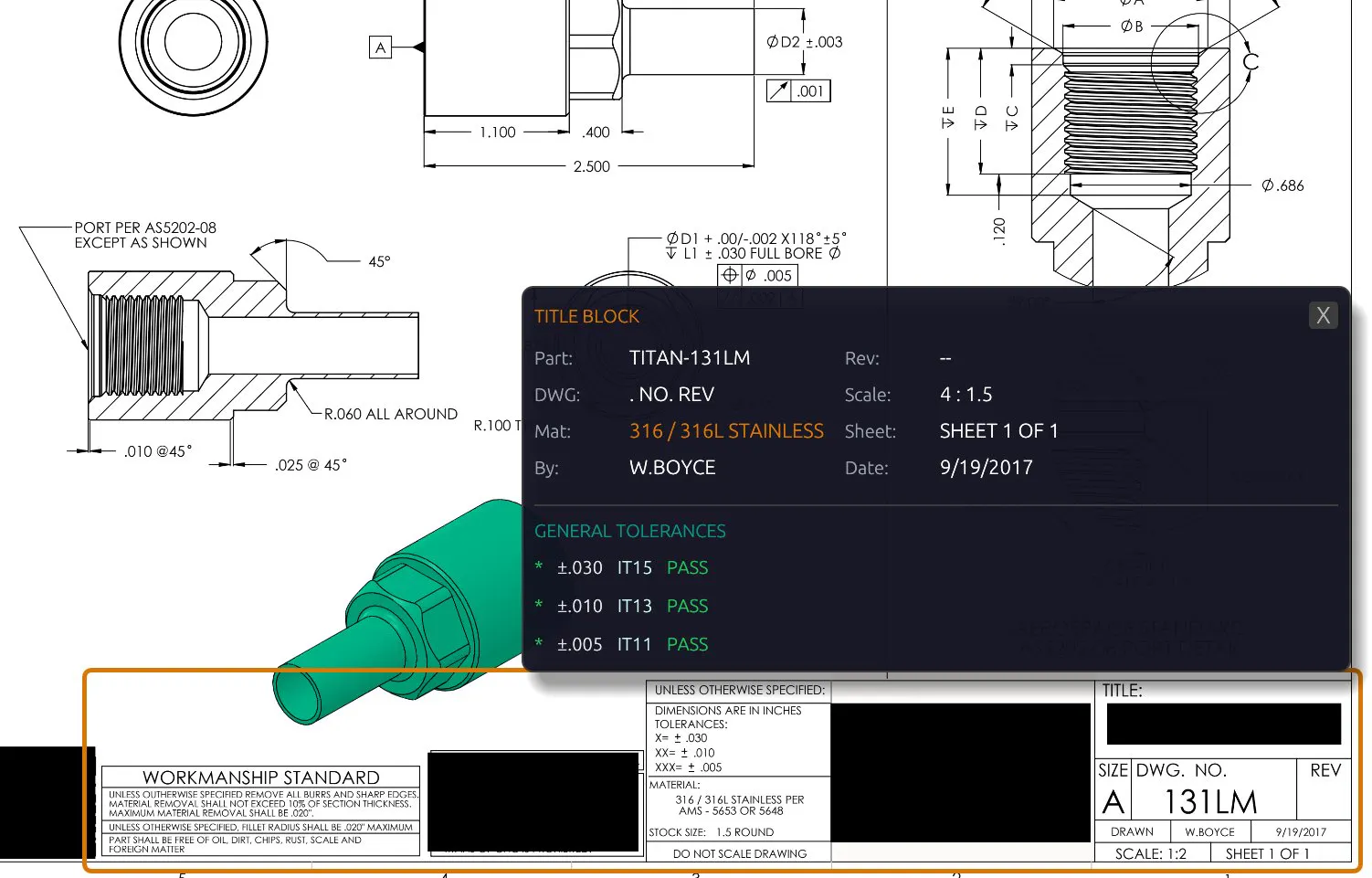This screenshot has height=878, width=1372.
Task: Click the R.060 ALL AROUND callout
Action: [x=391, y=414]
